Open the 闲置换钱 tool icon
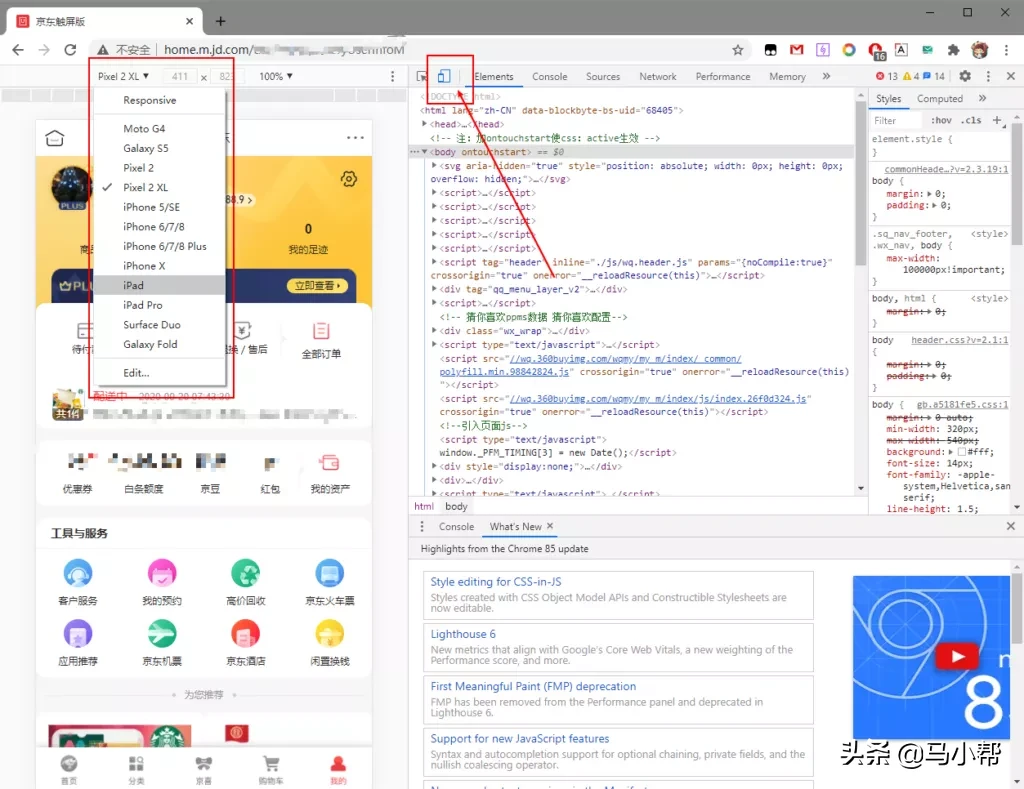The image size is (1024, 789). click(330, 634)
